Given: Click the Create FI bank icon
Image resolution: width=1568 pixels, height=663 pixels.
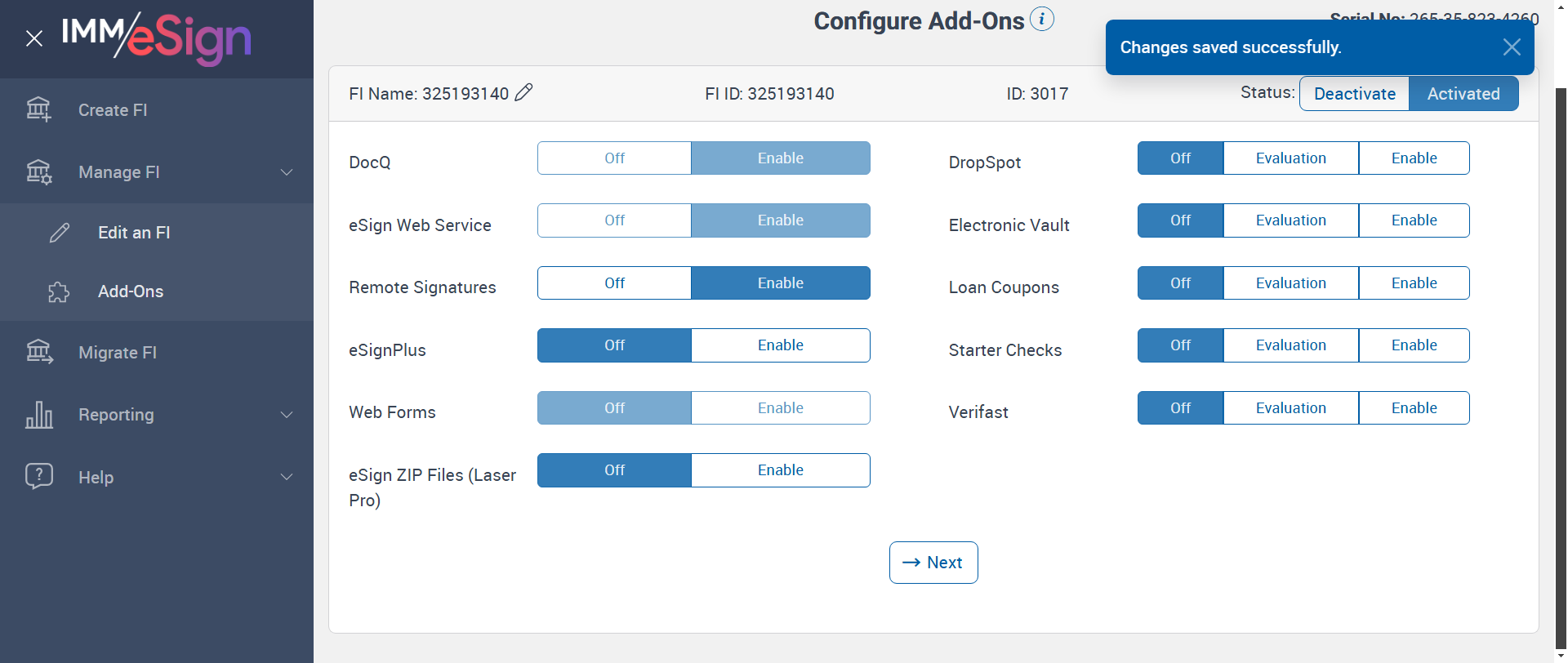Looking at the screenshot, I should point(38,109).
